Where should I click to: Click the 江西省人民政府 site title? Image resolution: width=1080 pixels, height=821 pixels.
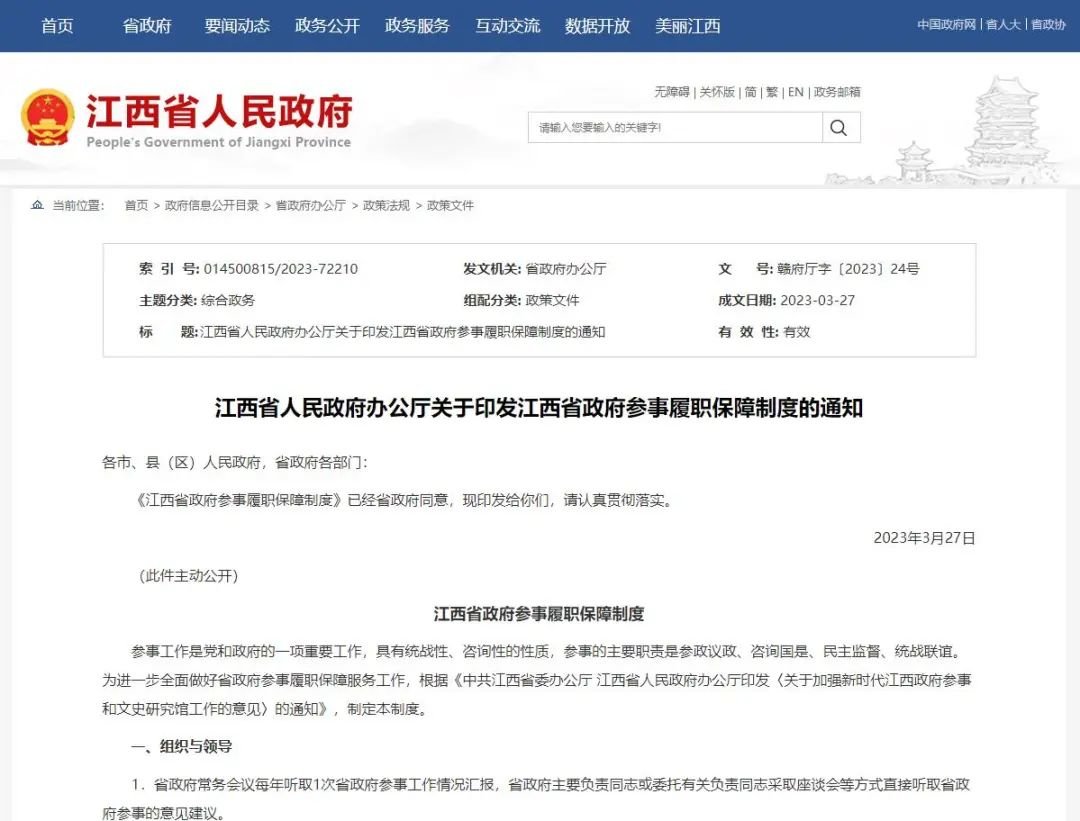219,111
